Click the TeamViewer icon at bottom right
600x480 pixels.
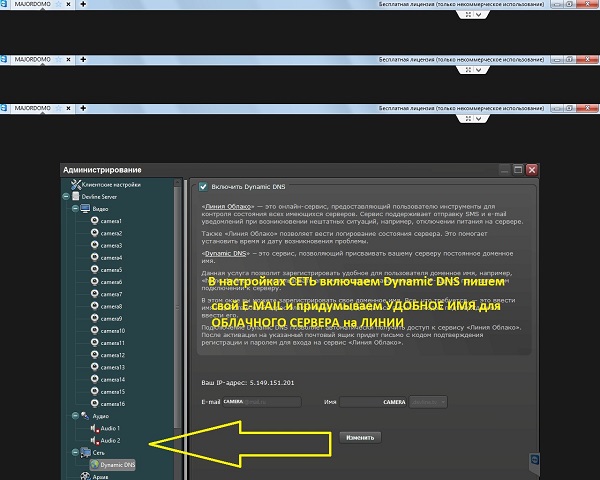tap(535, 459)
